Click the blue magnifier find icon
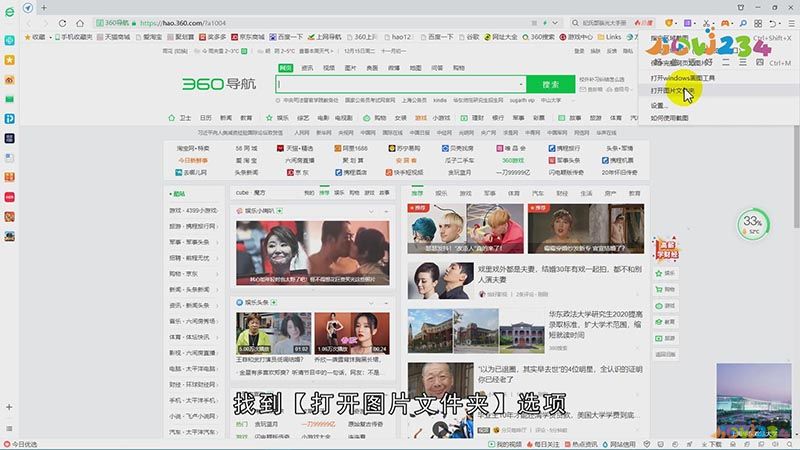The width and height of the screenshot is (800, 450). [743, 23]
